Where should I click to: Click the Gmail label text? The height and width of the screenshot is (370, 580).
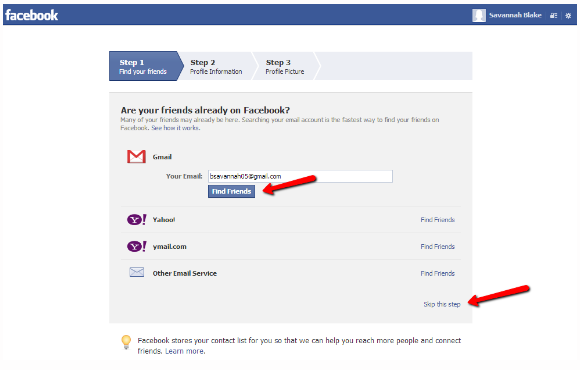click(x=162, y=157)
